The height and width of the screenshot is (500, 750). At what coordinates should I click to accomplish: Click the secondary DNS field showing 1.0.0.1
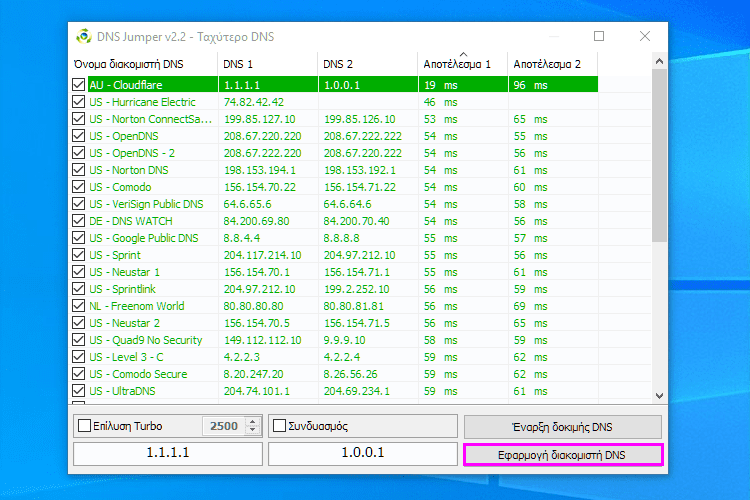(363, 453)
